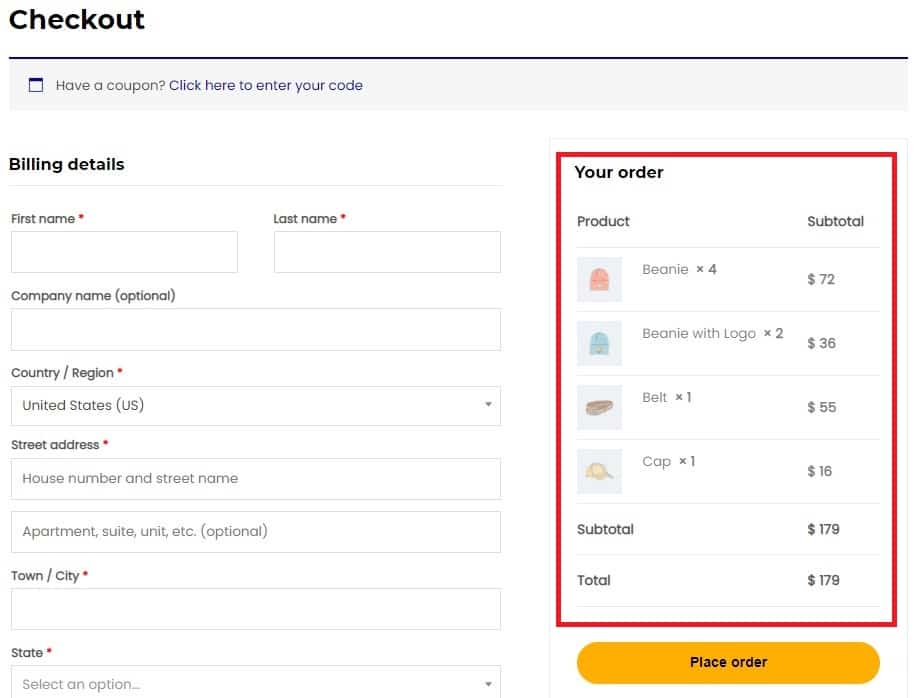This screenshot has width=918, height=698.
Task: Expand the State select an option dropdown
Action: click(256, 683)
